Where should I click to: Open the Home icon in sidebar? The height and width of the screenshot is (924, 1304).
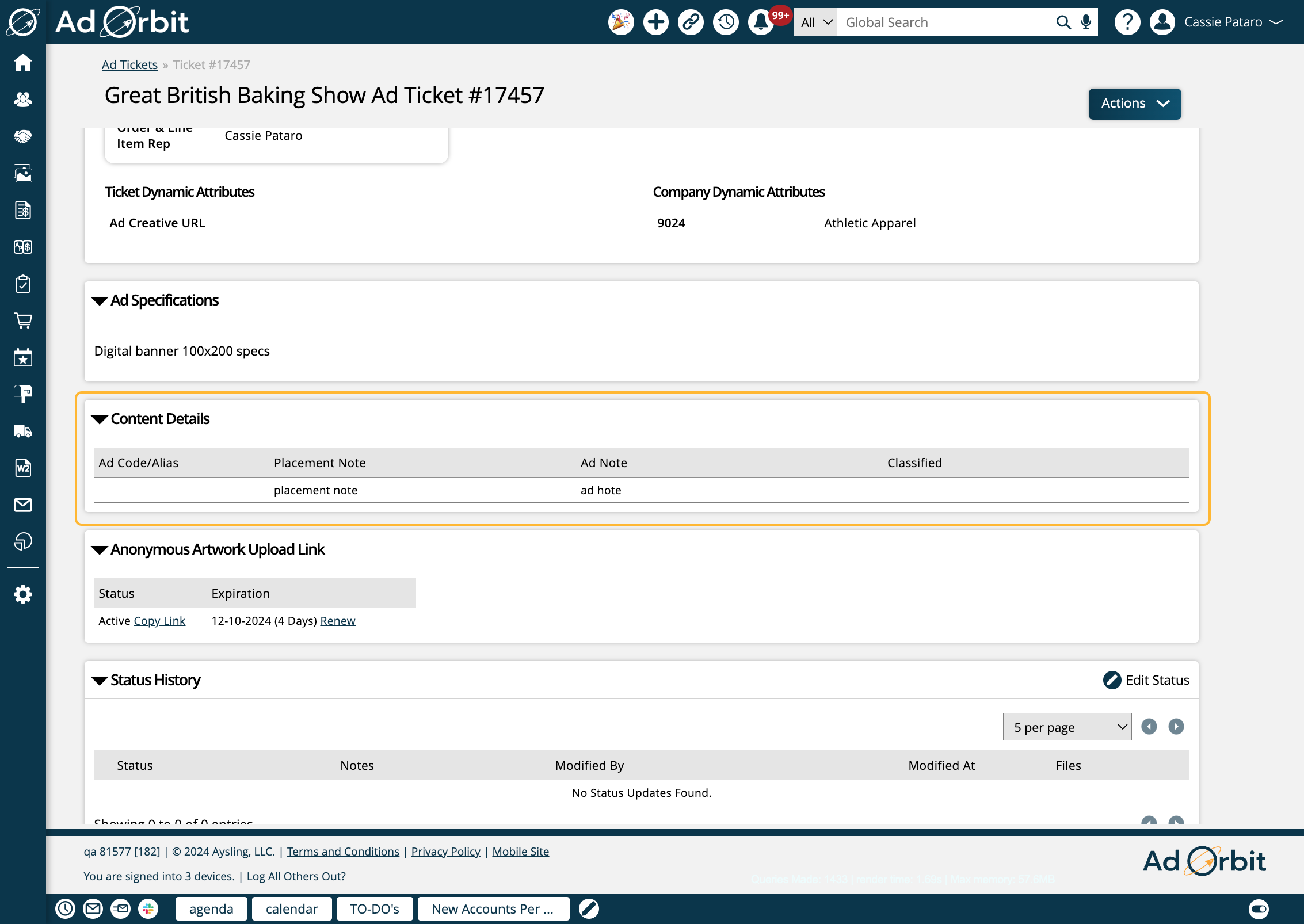coord(23,62)
